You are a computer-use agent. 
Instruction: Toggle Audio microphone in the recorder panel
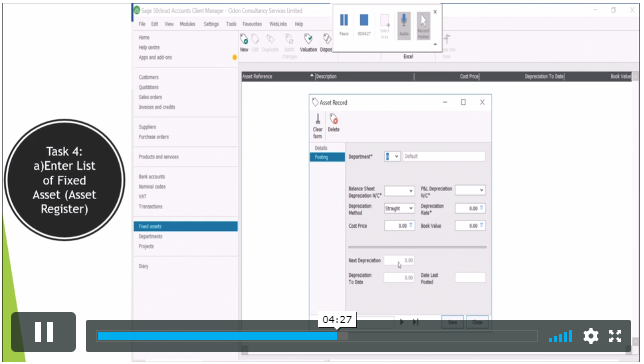tap(404, 25)
